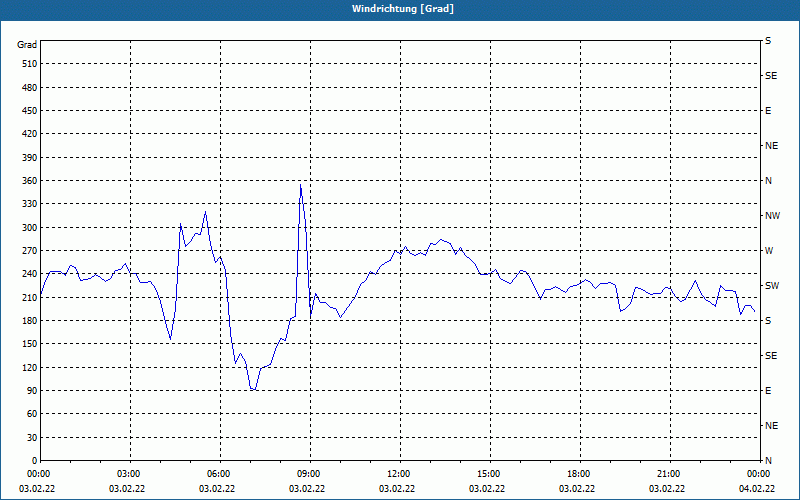The width and height of the screenshot is (800, 500).
Task: Click the '210' y-axis label
Action: pyautogui.click(x=30, y=297)
